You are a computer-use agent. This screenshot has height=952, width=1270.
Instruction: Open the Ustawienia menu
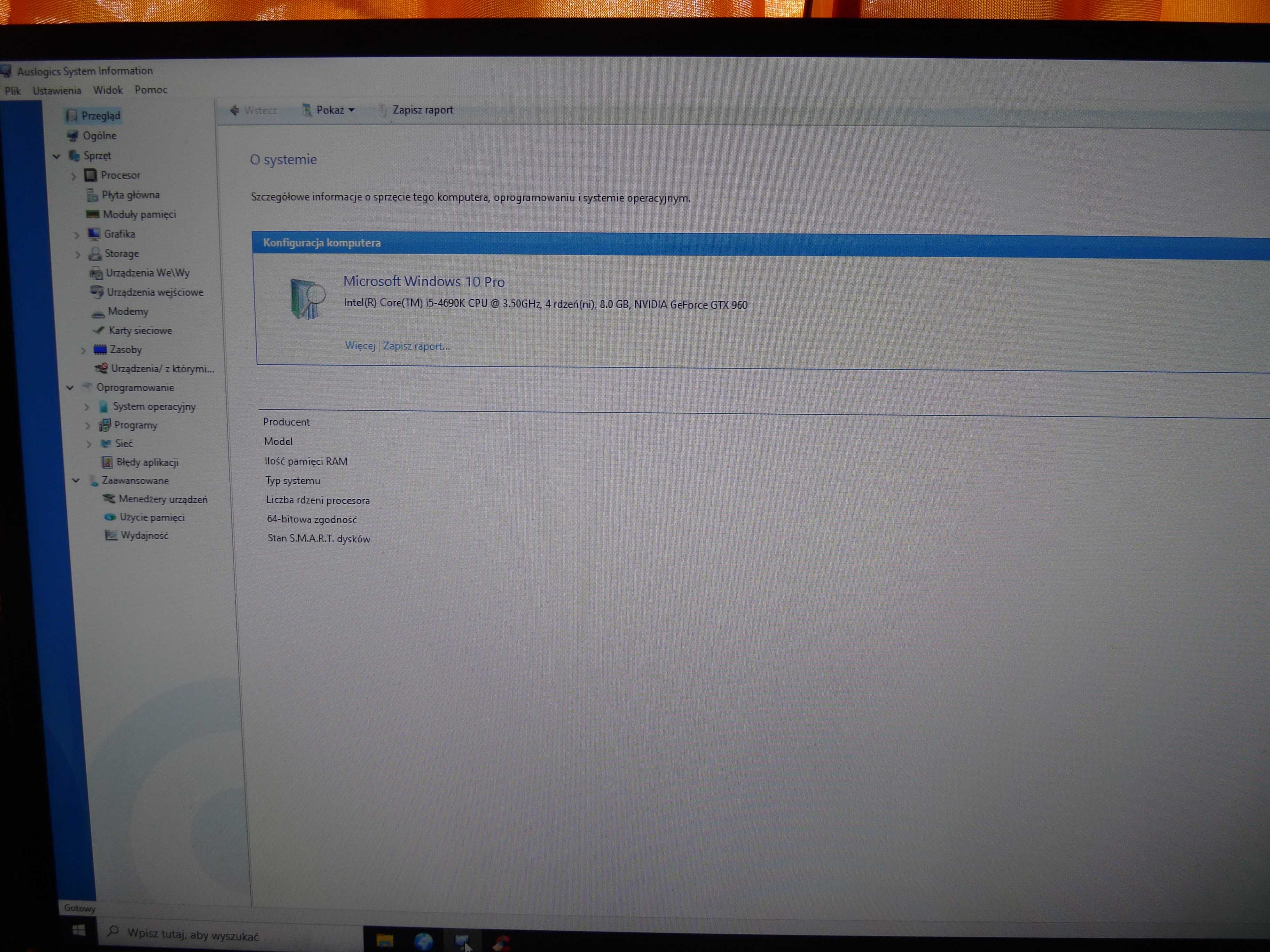pos(57,91)
